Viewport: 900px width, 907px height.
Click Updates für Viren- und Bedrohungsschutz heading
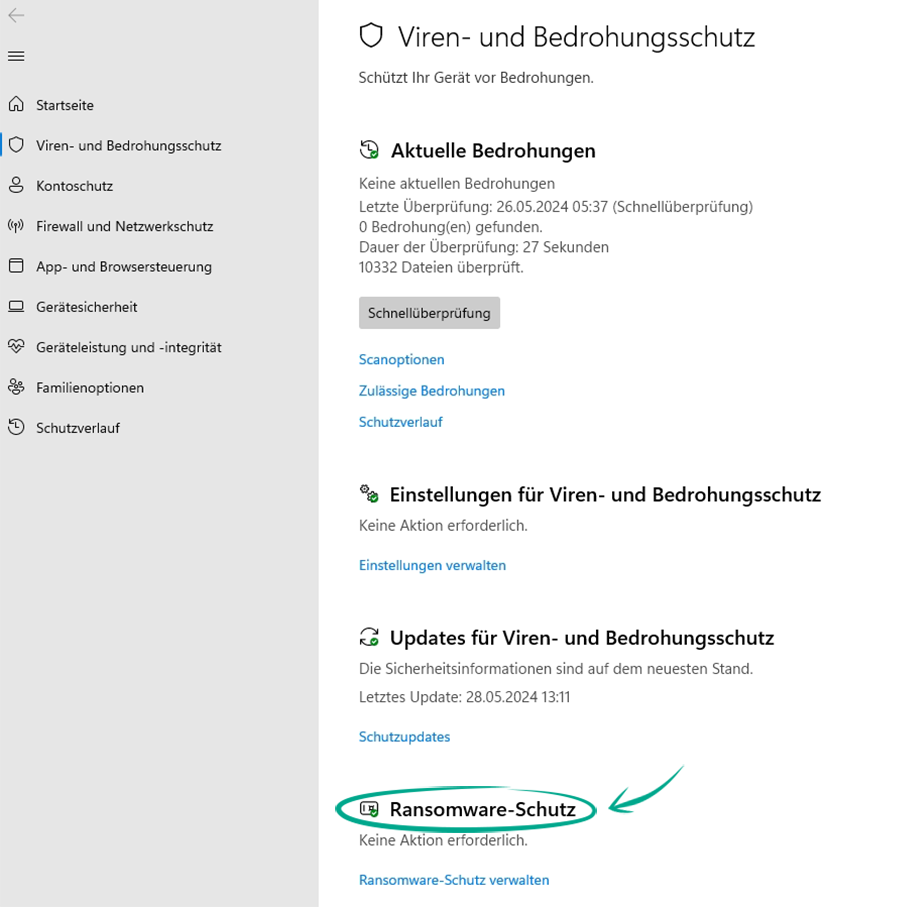[x=582, y=638]
